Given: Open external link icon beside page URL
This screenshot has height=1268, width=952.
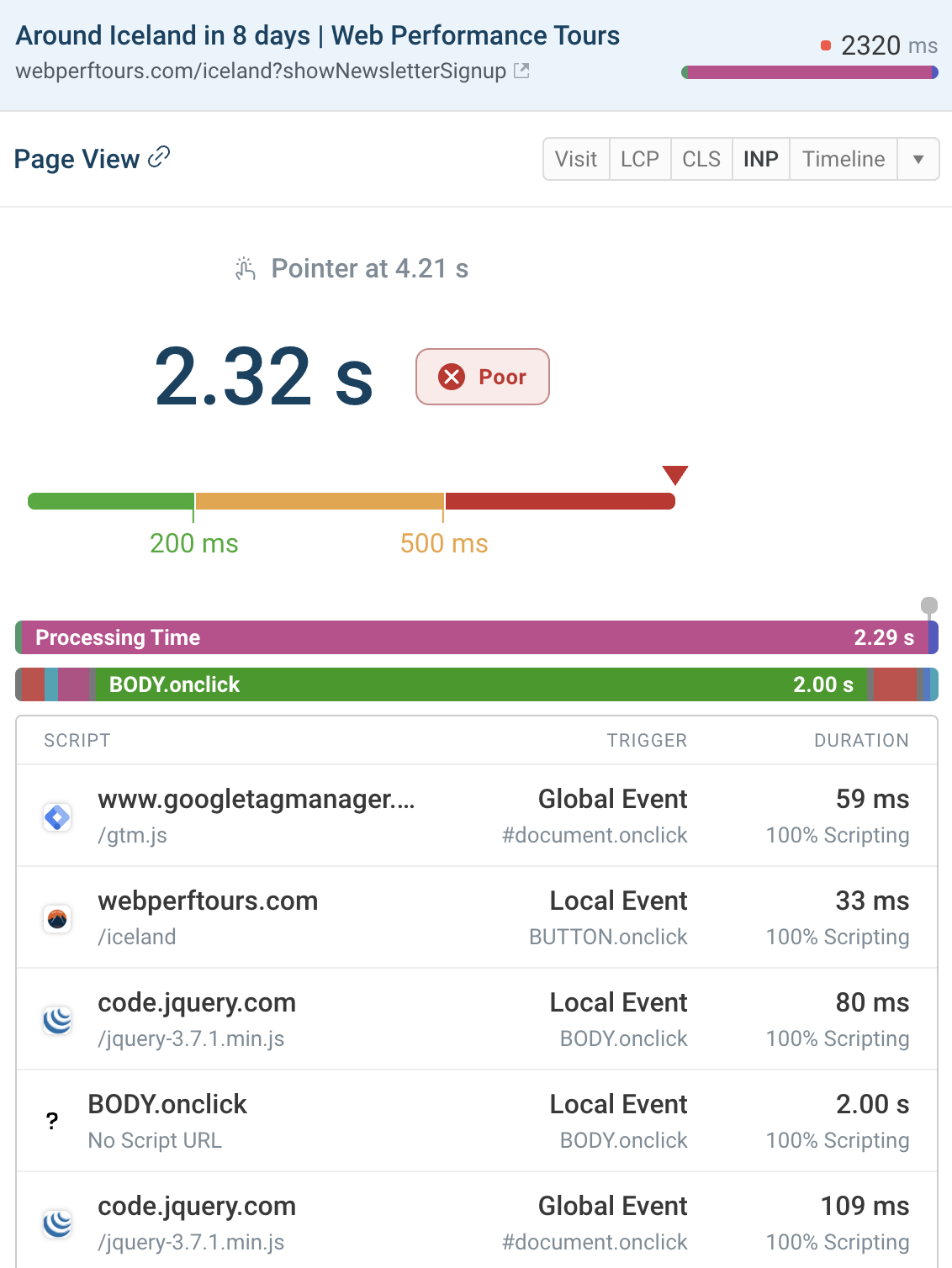Looking at the screenshot, I should [x=521, y=71].
